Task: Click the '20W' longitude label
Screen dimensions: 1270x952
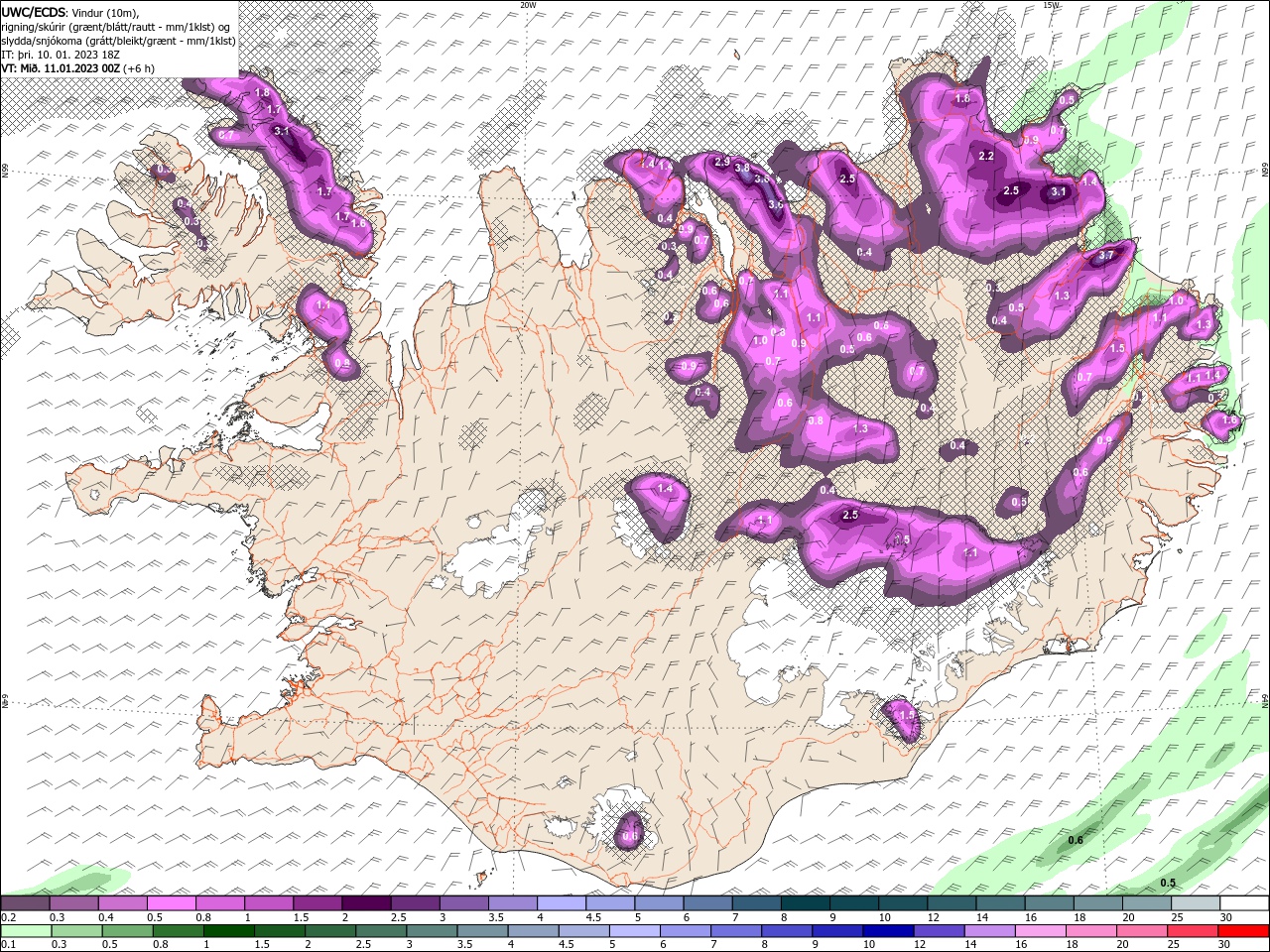Action: (528, 4)
